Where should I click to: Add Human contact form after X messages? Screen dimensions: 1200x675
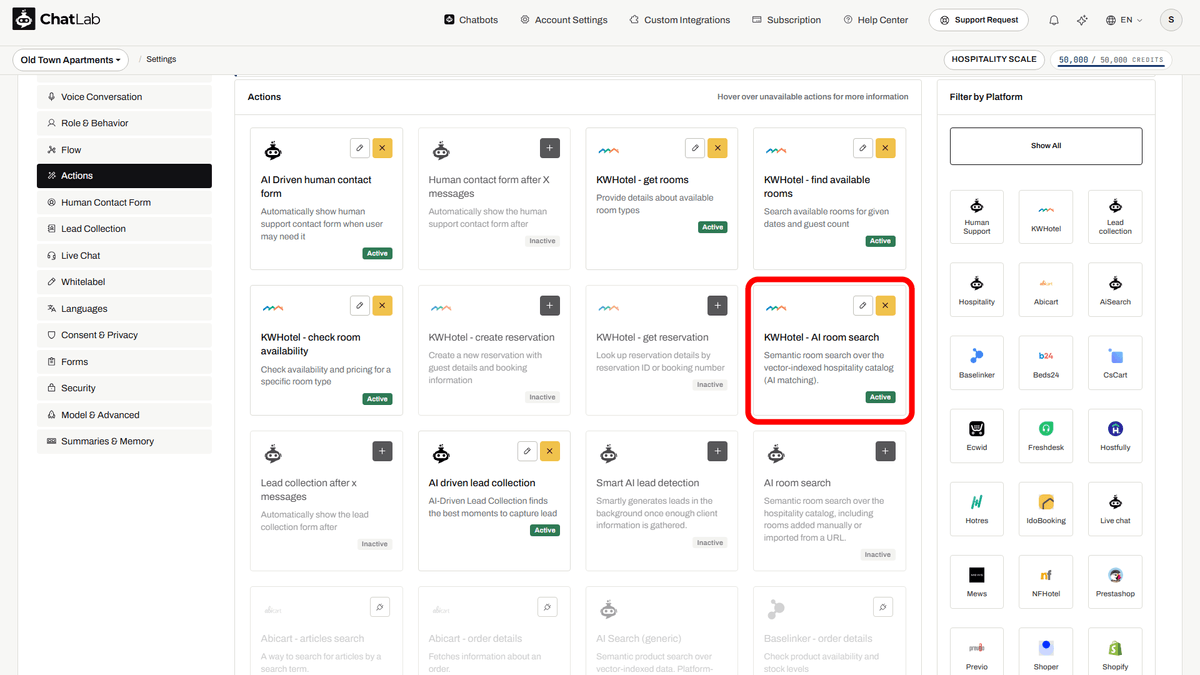pos(550,148)
